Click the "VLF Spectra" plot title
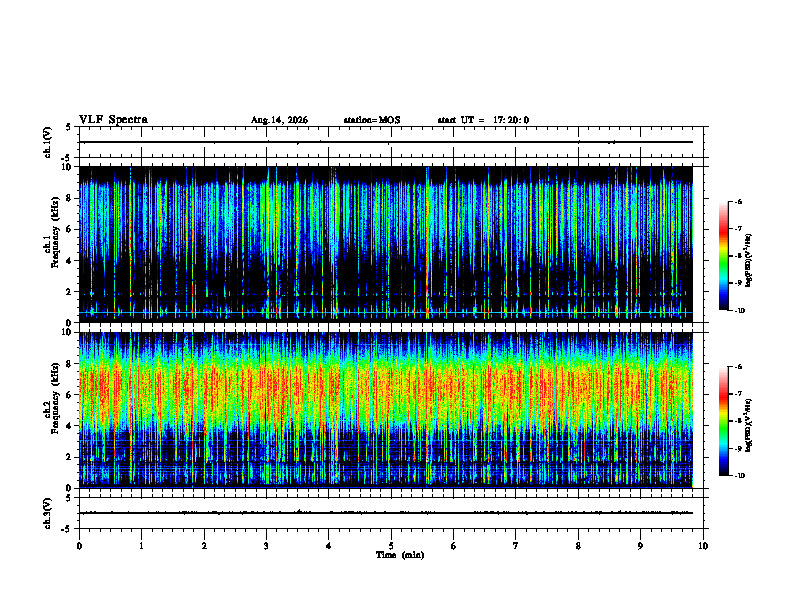This screenshot has height=612, width=792. [113, 120]
